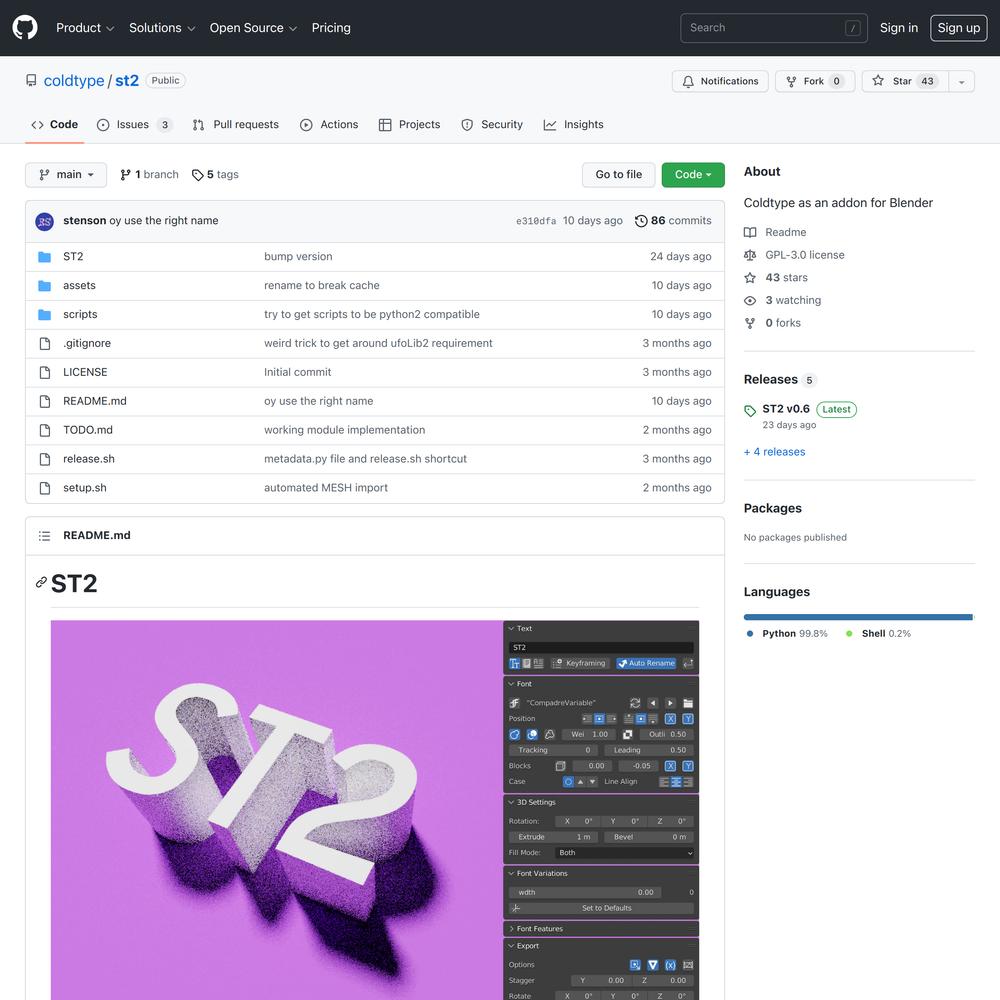This screenshot has height=1000, width=1000.
Task: Open the release.sh file
Action: (89, 459)
